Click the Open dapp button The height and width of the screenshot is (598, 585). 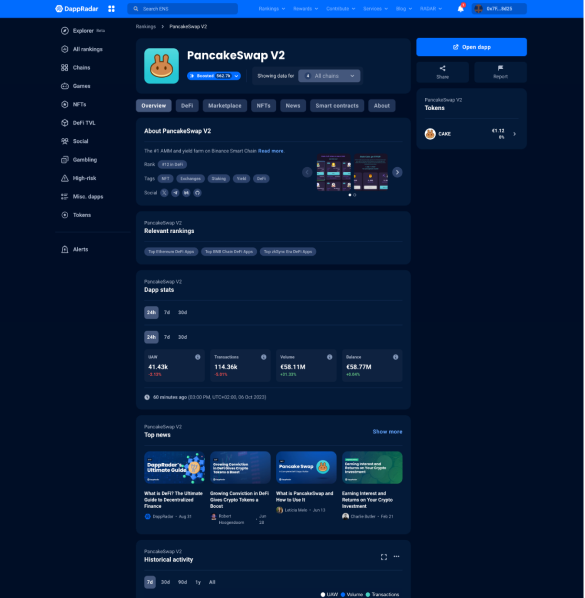coord(471,47)
